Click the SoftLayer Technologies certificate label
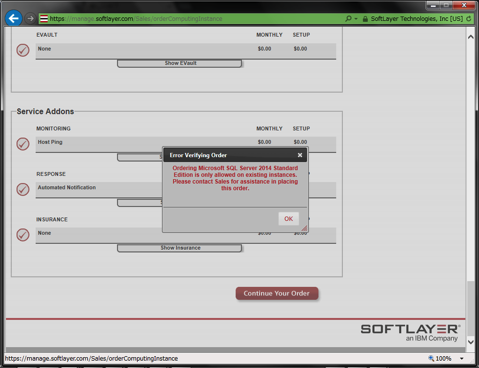 pos(417,19)
